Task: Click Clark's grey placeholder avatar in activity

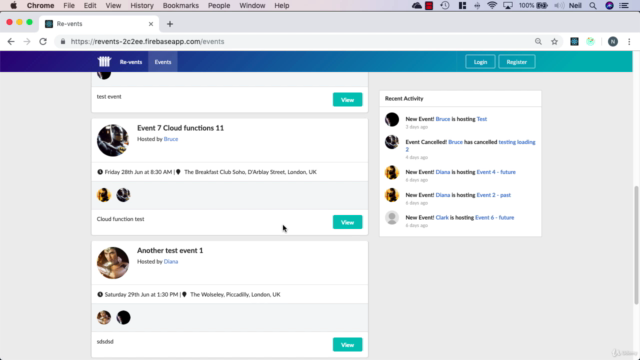Action: tap(392, 218)
